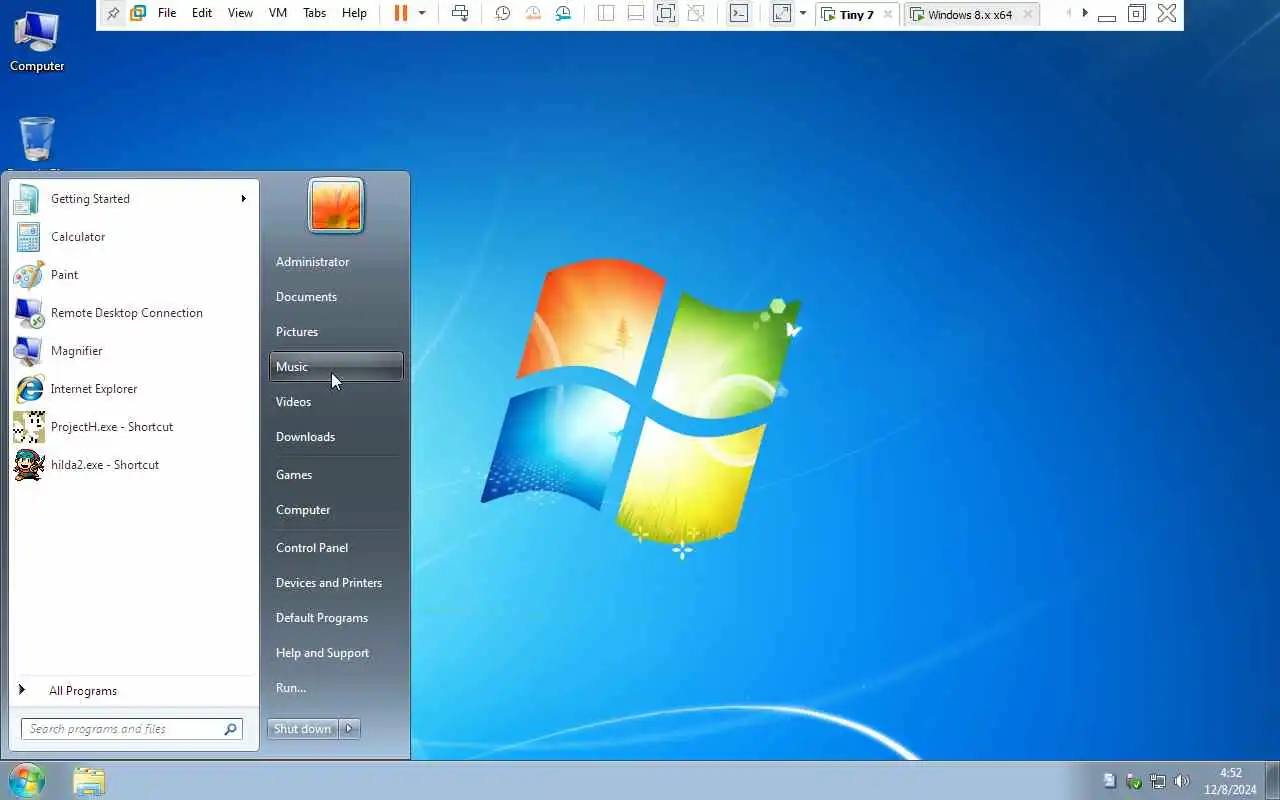
Task: Close the Tiny 7 tab
Action: [x=888, y=14]
